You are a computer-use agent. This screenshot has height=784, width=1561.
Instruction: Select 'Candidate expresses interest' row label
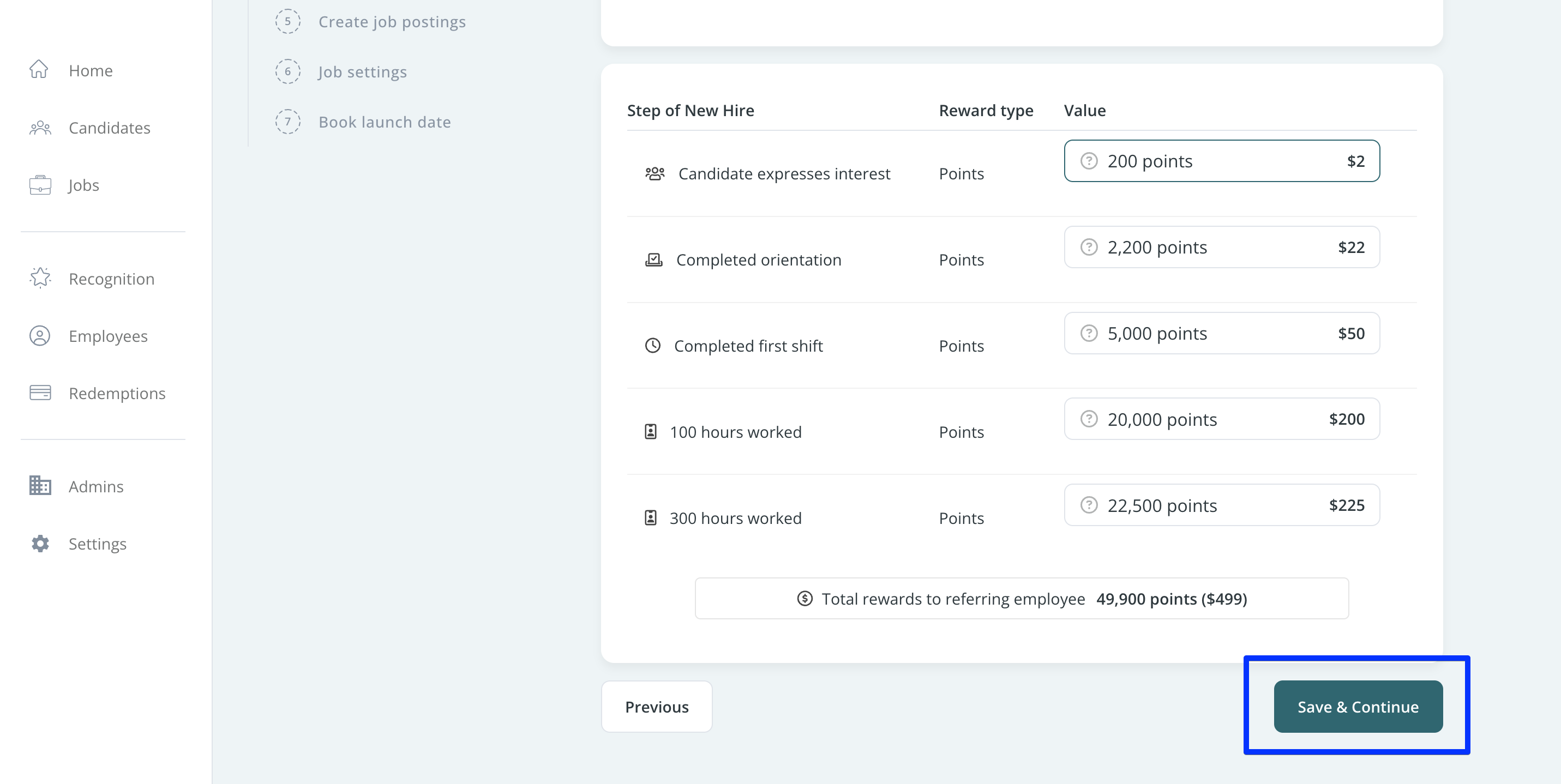(784, 174)
